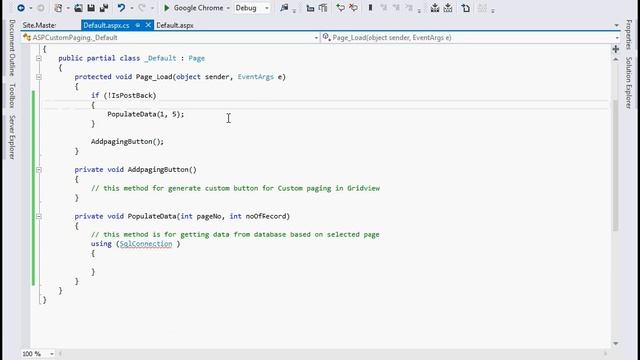Collapse the AddpagingButton method outlining region
This screenshot has width=640, height=360.
[x=39, y=169]
